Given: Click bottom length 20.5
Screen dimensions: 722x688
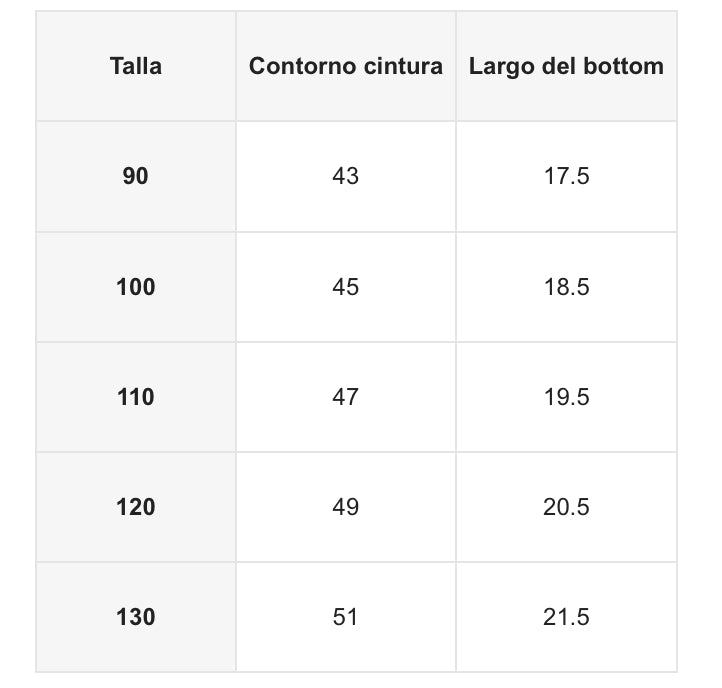Looking at the screenshot, I should click(x=566, y=507).
